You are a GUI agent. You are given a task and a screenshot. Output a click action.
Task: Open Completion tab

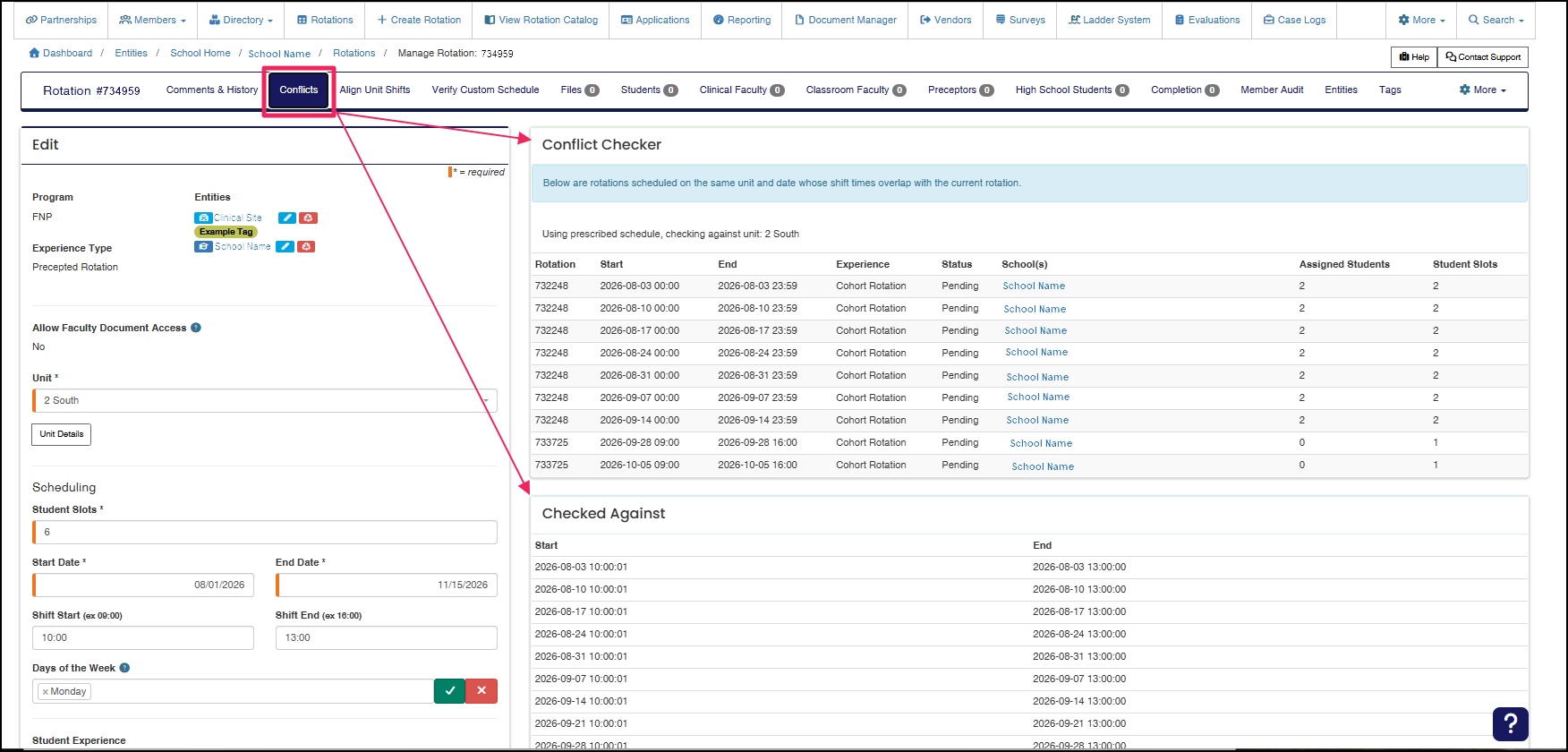coord(1185,90)
